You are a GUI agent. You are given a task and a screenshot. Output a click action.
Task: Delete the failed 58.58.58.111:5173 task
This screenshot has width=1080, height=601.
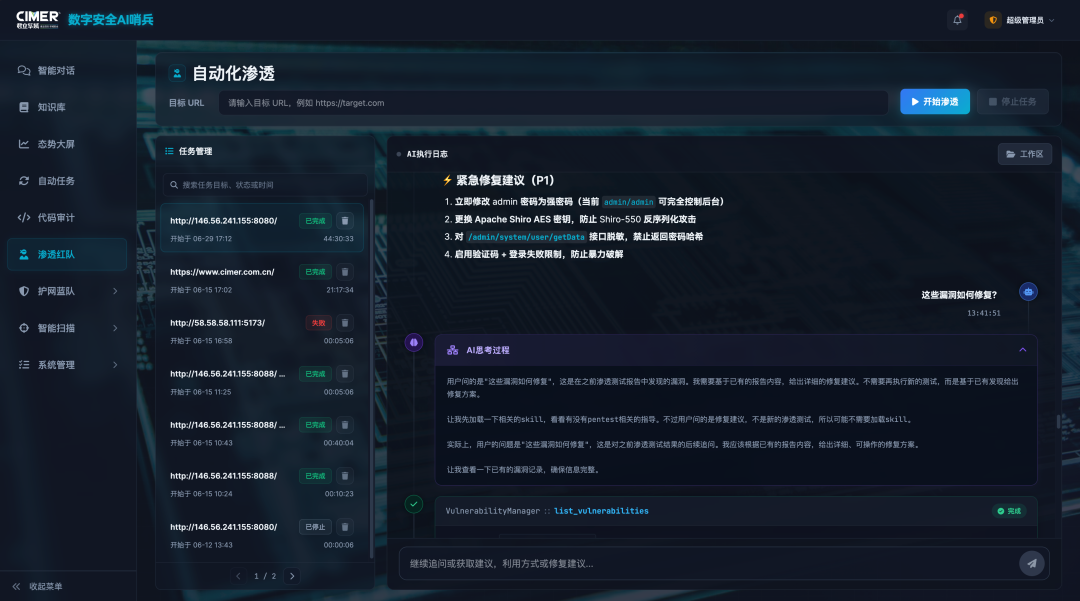pos(345,323)
